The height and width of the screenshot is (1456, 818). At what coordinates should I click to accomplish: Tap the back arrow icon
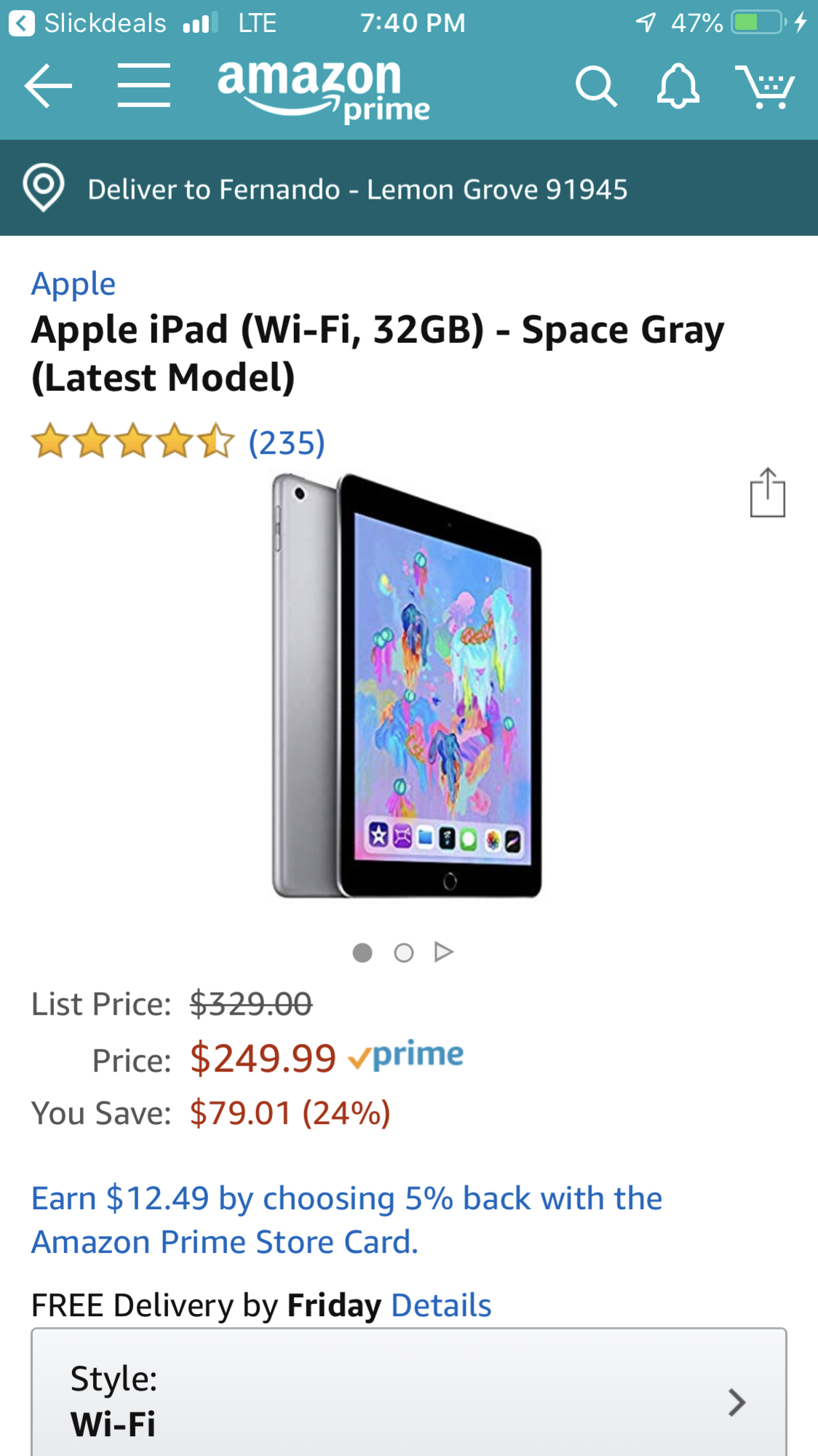[x=48, y=86]
